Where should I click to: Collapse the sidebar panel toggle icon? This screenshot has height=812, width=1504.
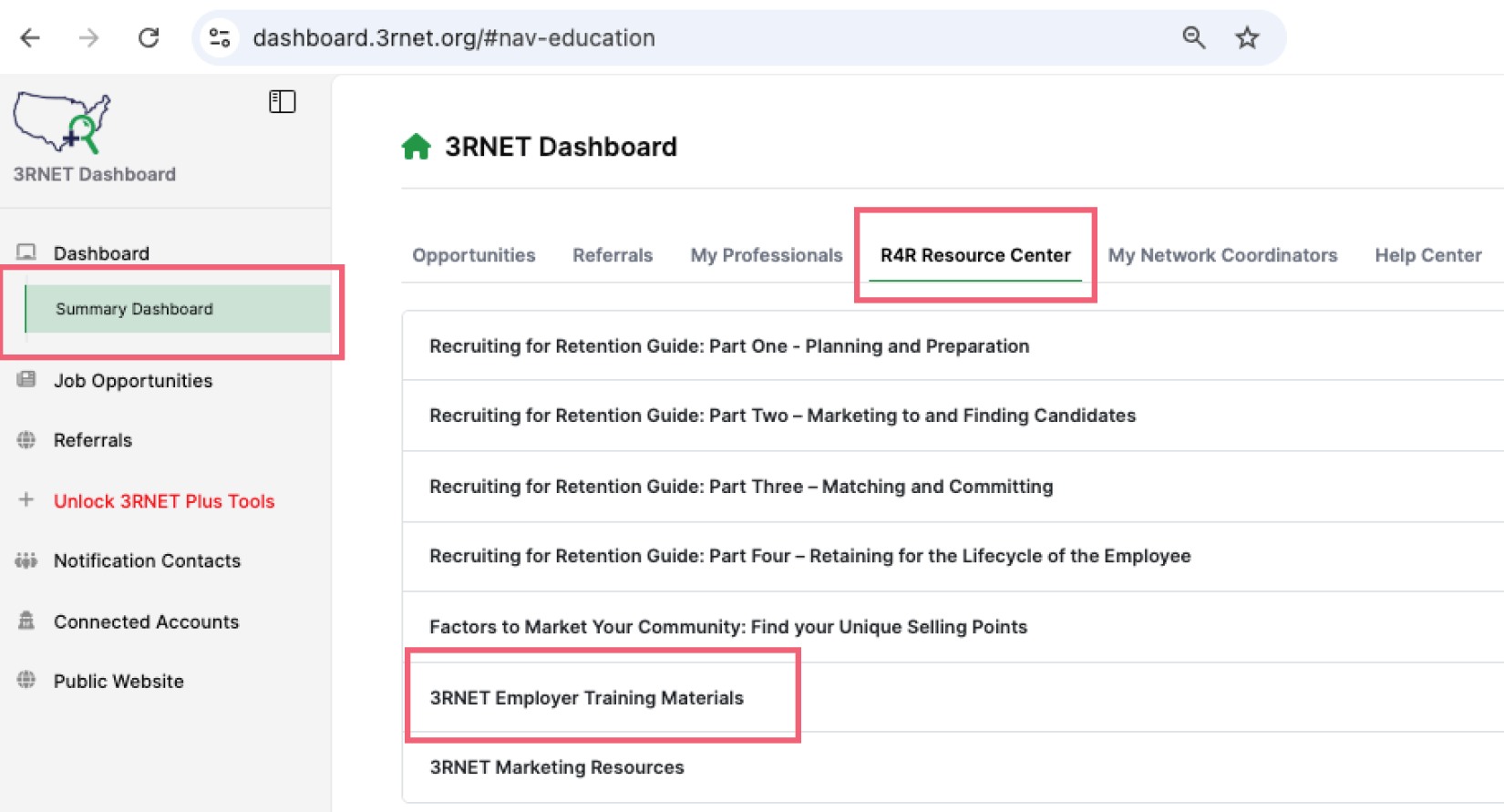pyautogui.click(x=283, y=101)
